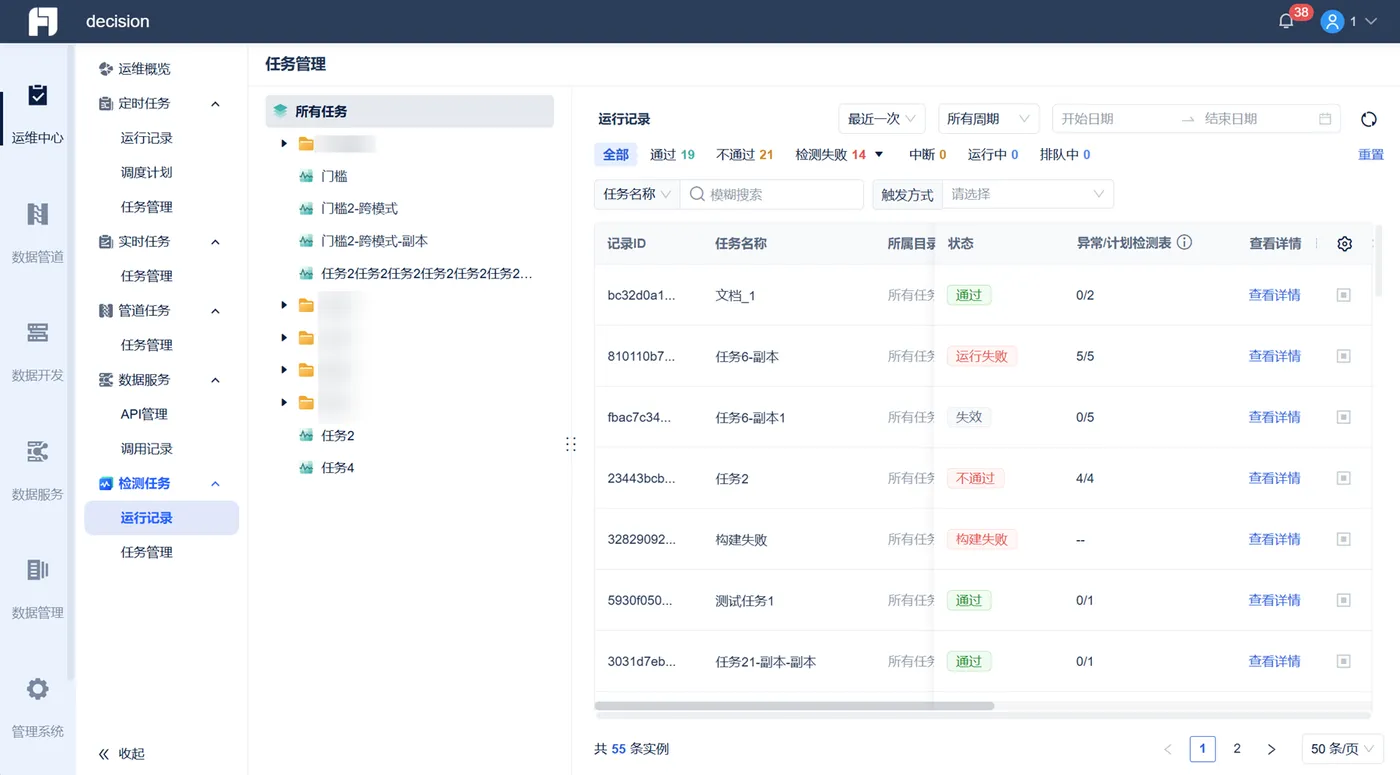Click the row action icon for 测试任务1

coord(1344,600)
